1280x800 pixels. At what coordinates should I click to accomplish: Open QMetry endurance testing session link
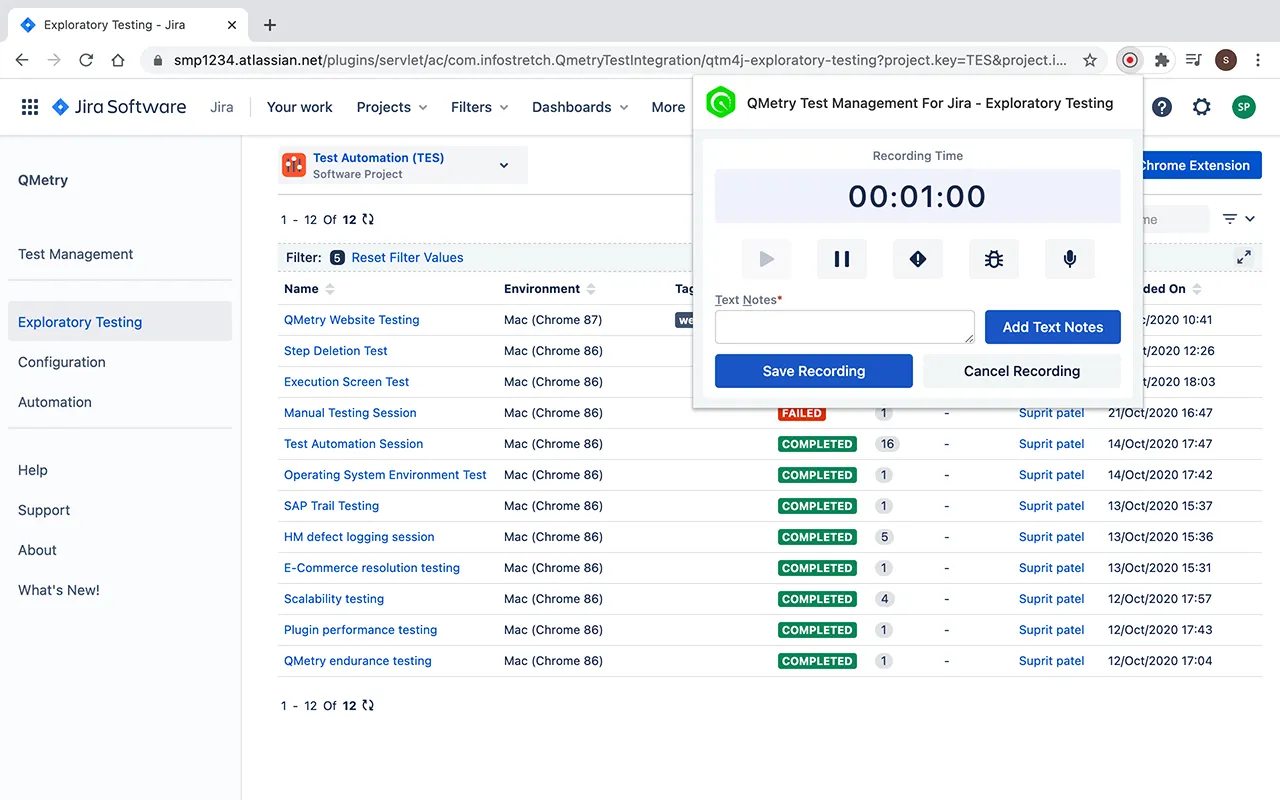coord(358,661)
